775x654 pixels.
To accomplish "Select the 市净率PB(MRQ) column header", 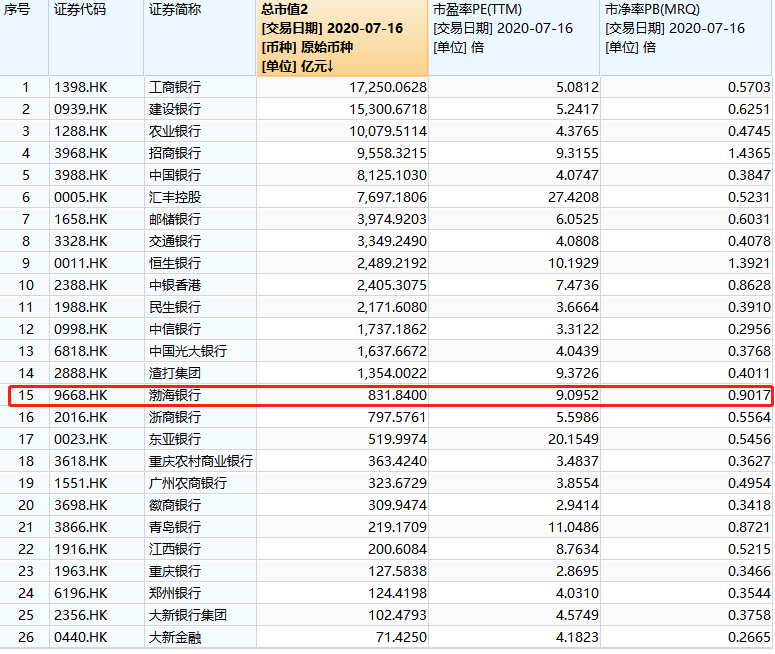I will pos(686,38).
